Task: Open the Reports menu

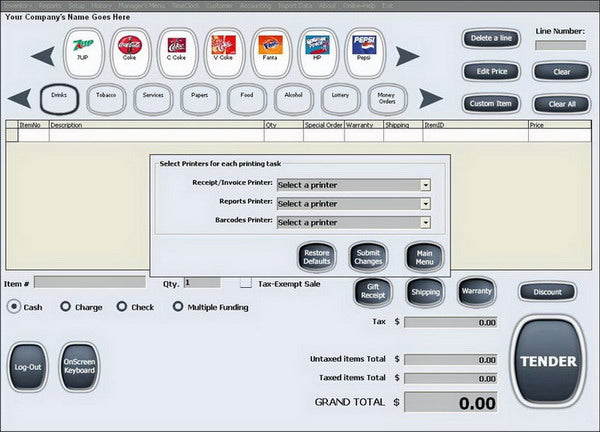Action: pos(50,6)
